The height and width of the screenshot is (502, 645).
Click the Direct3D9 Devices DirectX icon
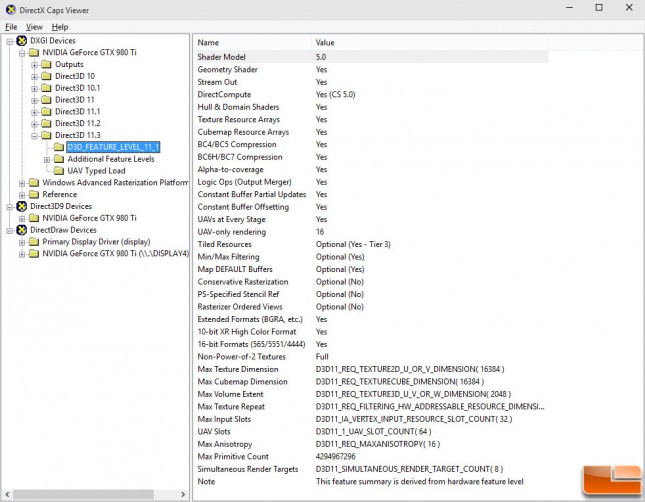21,206
